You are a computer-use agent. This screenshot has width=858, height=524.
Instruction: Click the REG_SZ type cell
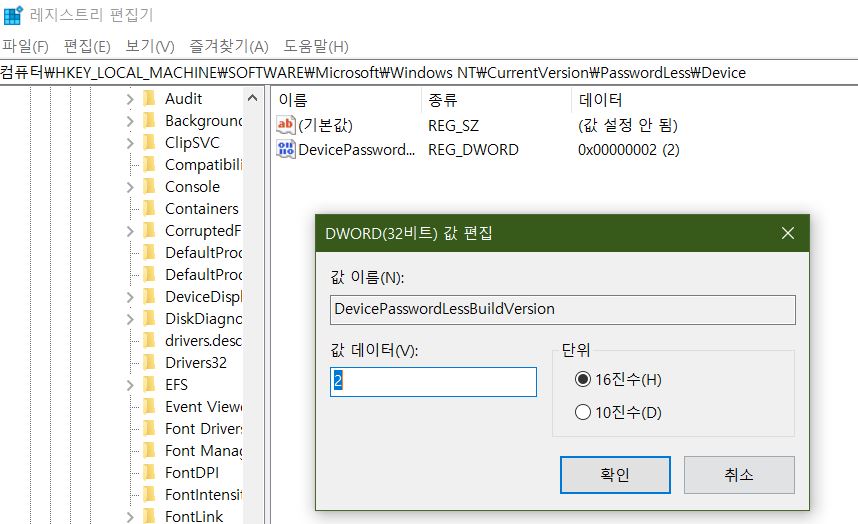tap(454, 126)
